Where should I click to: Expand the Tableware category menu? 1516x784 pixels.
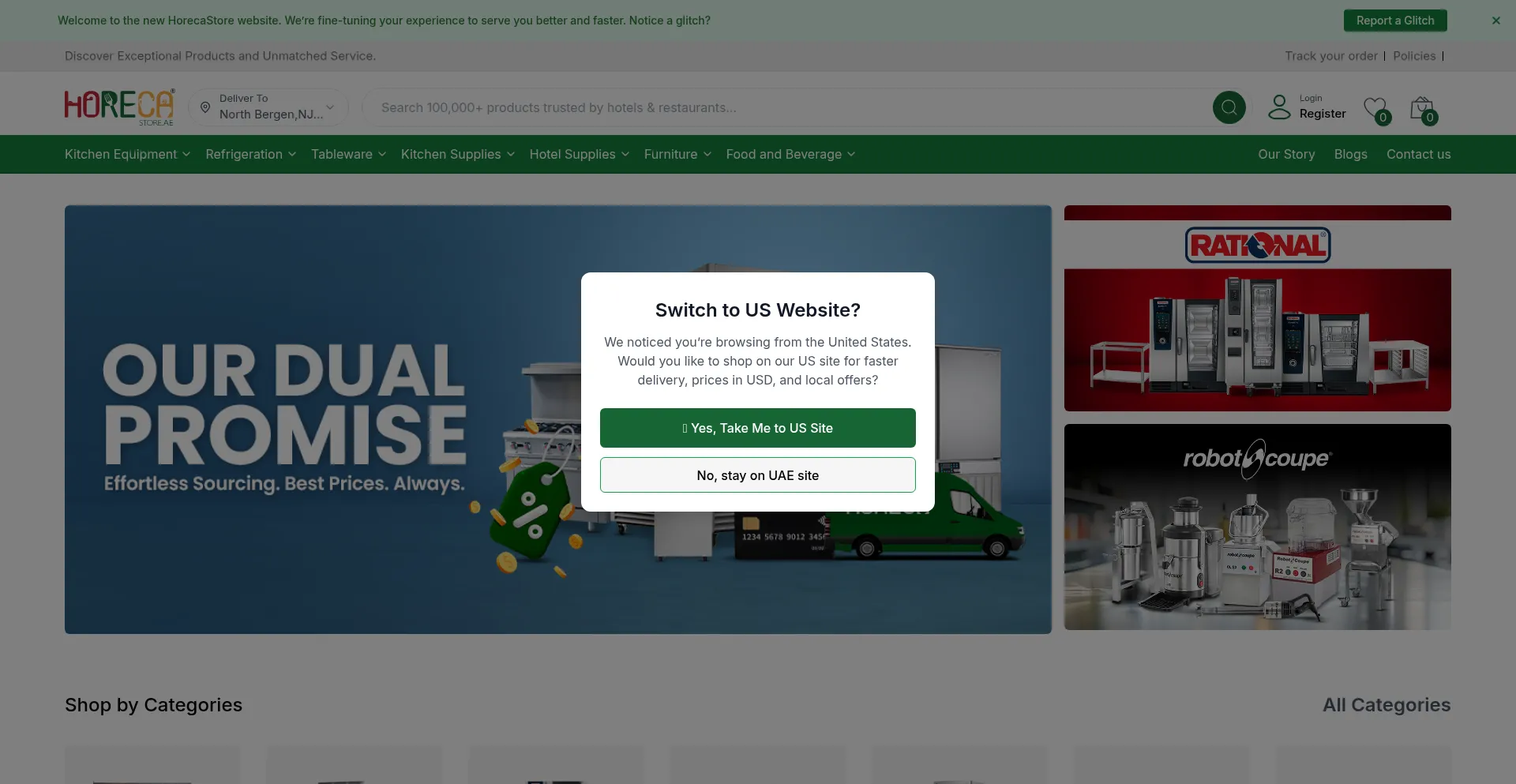[347, 155]
